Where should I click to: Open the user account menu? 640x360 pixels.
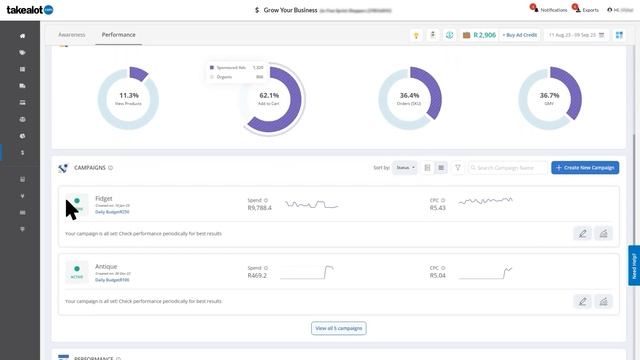tap(620, 10)
